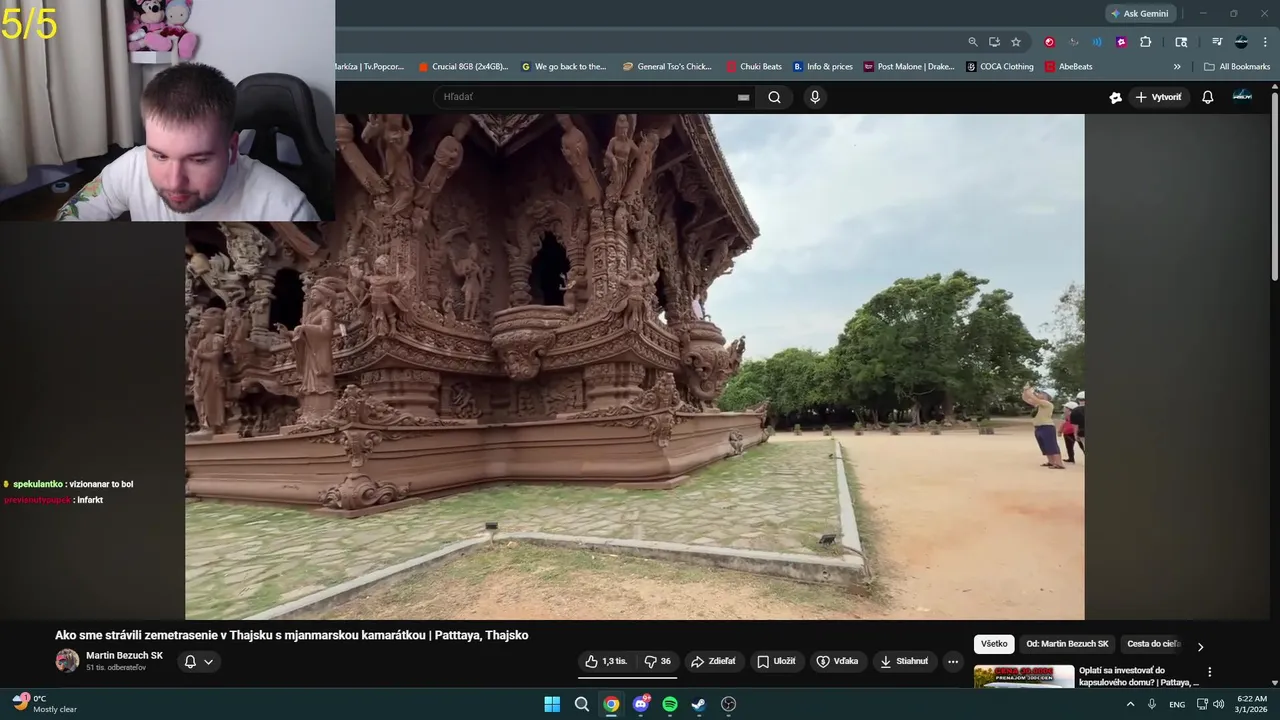Viewport: 1280px width, 720px height.
Task: Open the Martin Bezuch SK channel name
Action: point(124,656)
